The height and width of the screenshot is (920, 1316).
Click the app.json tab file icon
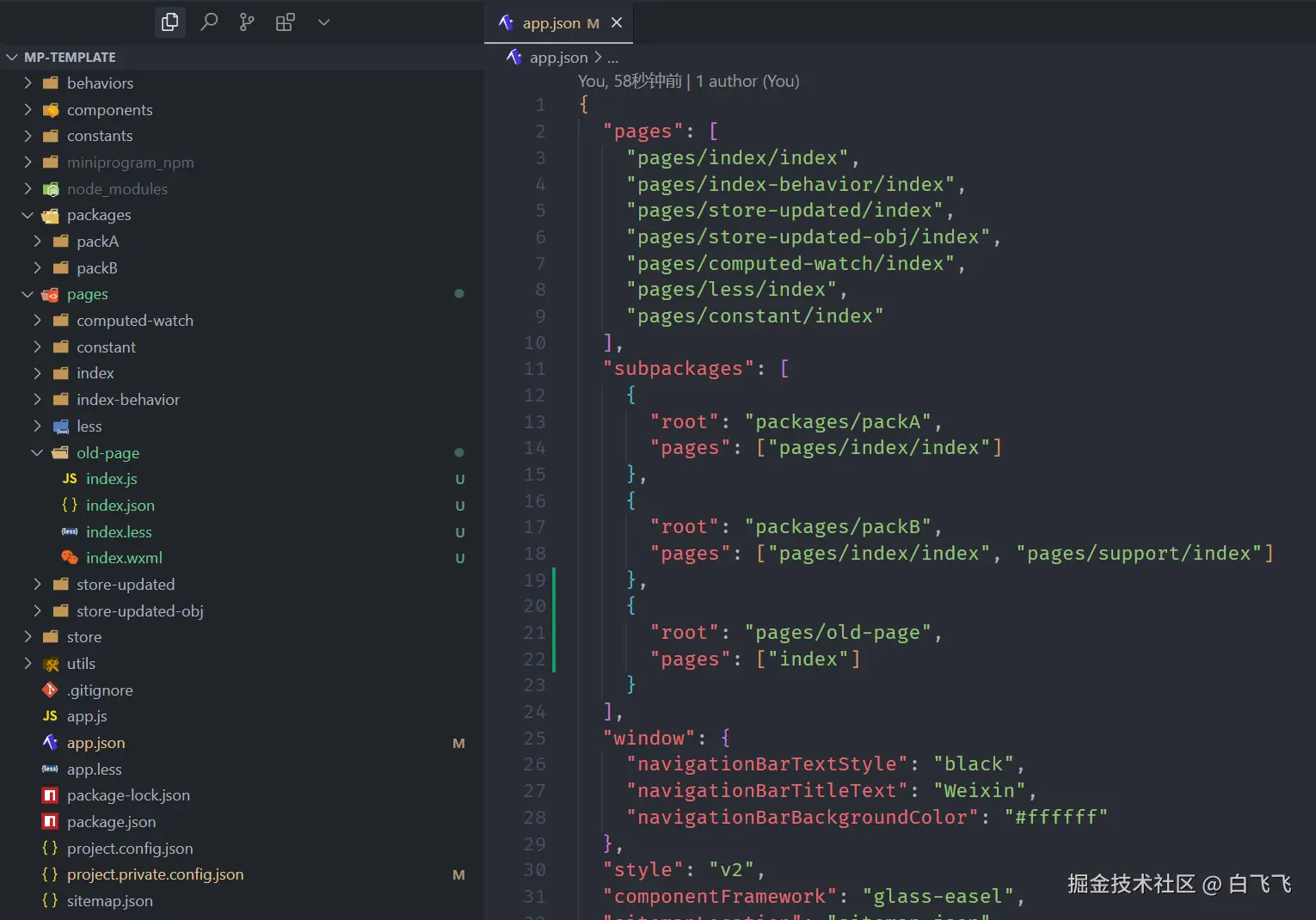pos(507,23)
